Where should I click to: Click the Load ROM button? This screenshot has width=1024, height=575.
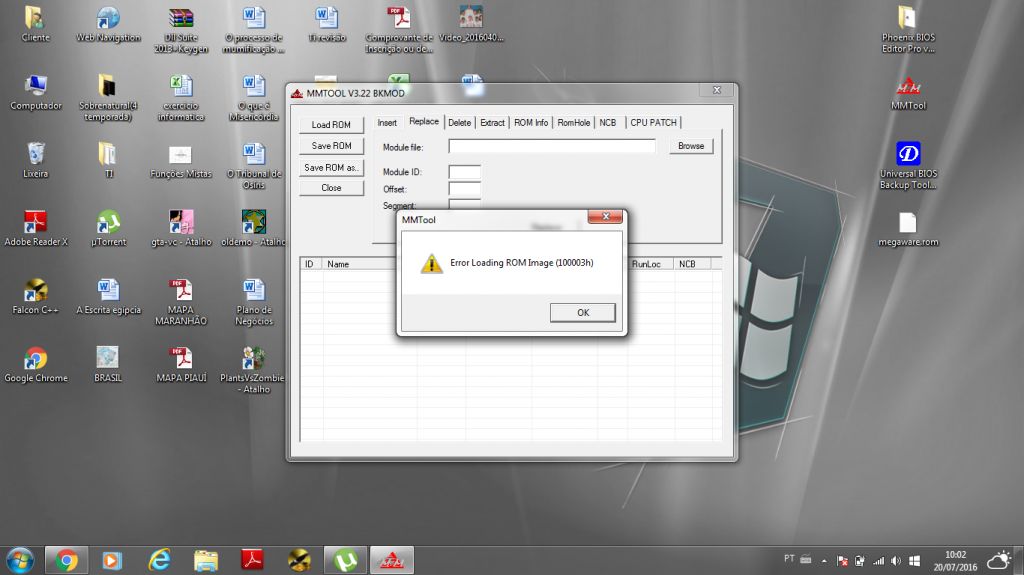click(331, 125)
